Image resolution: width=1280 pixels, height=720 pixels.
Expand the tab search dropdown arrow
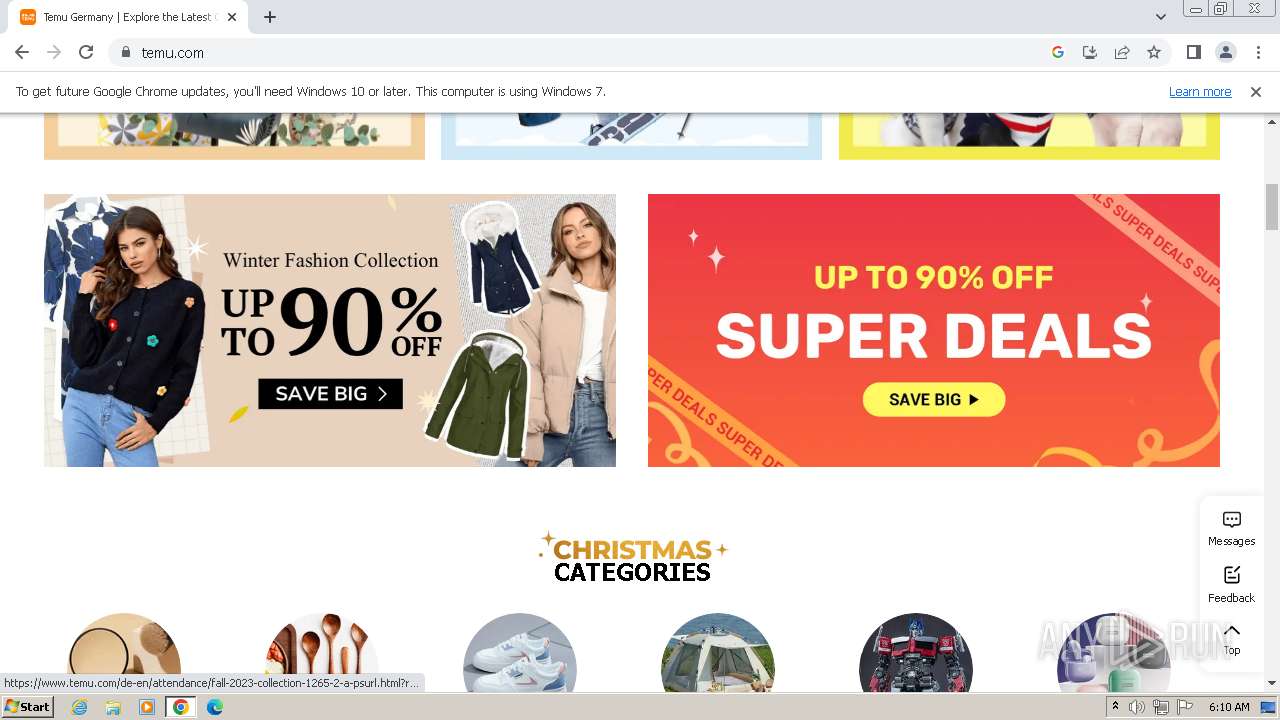[1160, 16]
